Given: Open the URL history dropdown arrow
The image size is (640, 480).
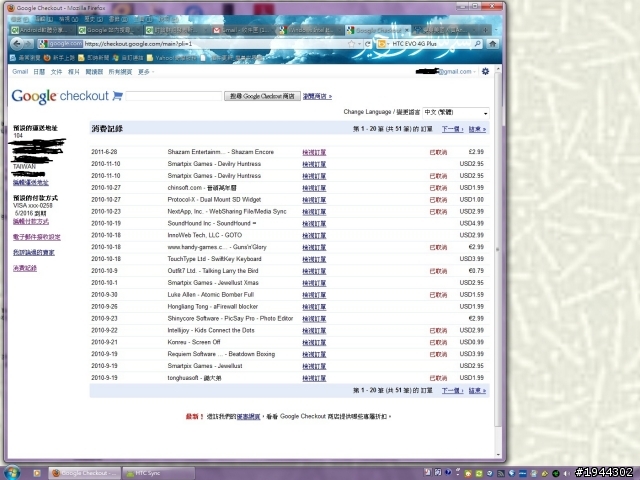Looking at the screenshot, I should pyautogui.click(x=360, y=44).
